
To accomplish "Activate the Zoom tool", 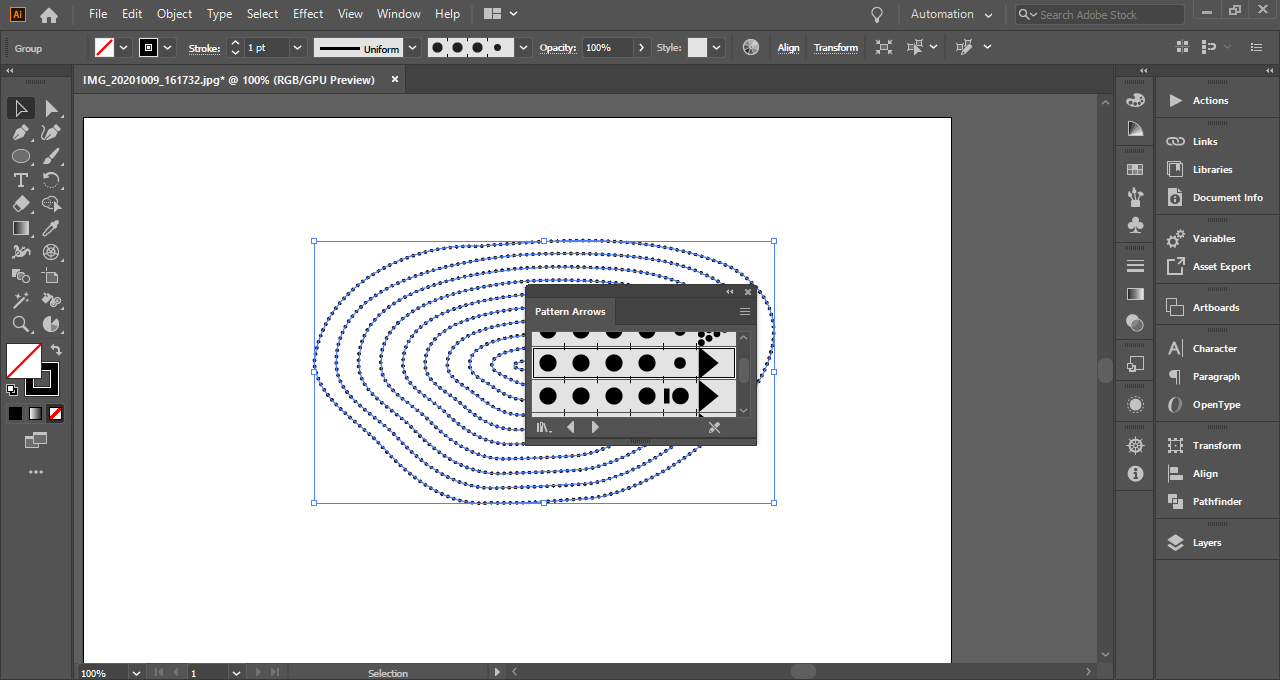I will coord(20,324).
